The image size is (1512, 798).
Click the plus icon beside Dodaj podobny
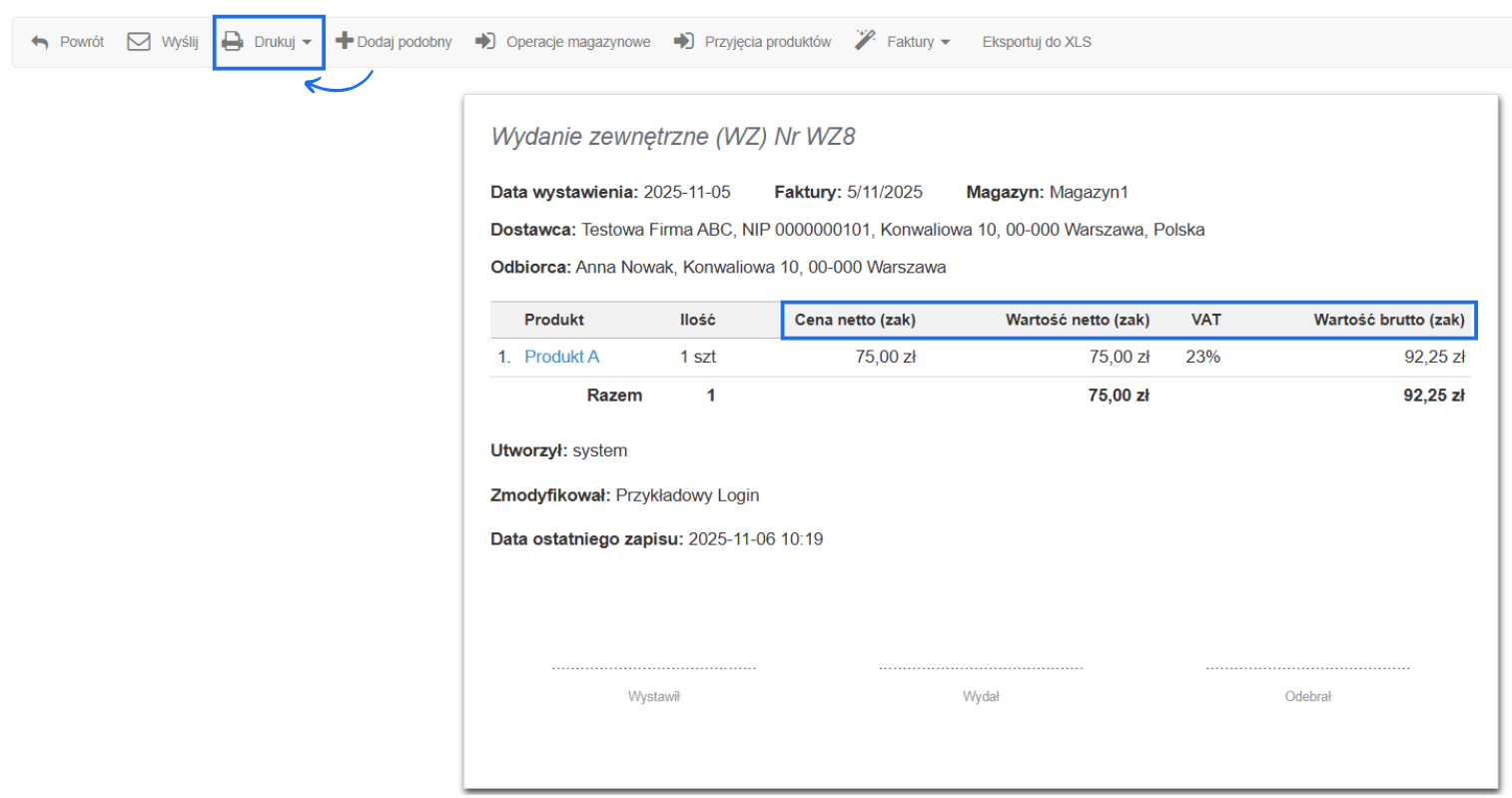click(x=345, y=41)
